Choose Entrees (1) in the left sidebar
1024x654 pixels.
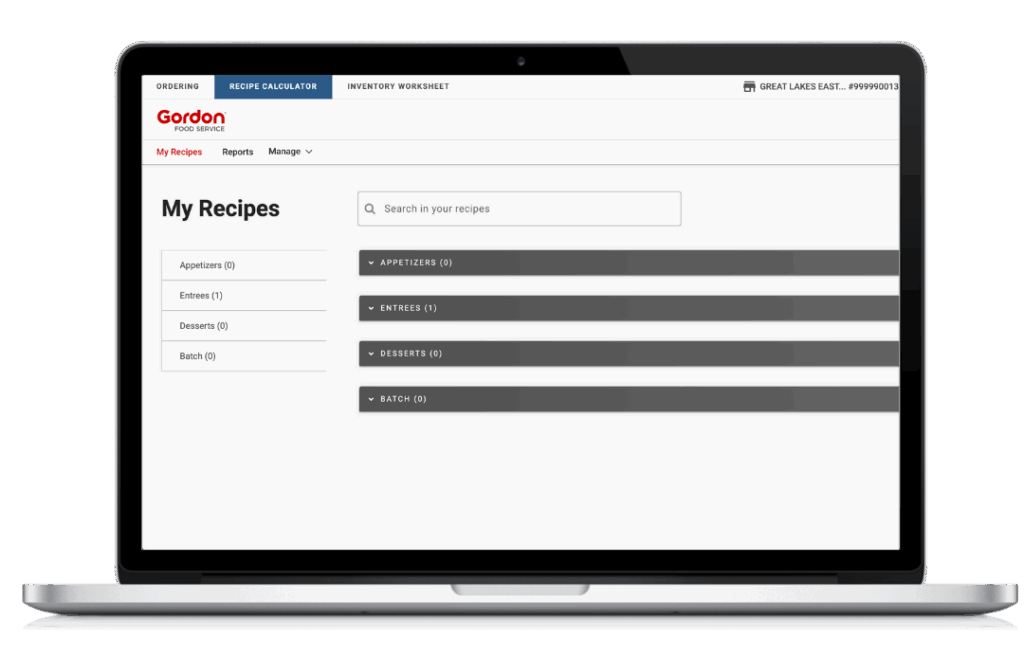(201, 296)
